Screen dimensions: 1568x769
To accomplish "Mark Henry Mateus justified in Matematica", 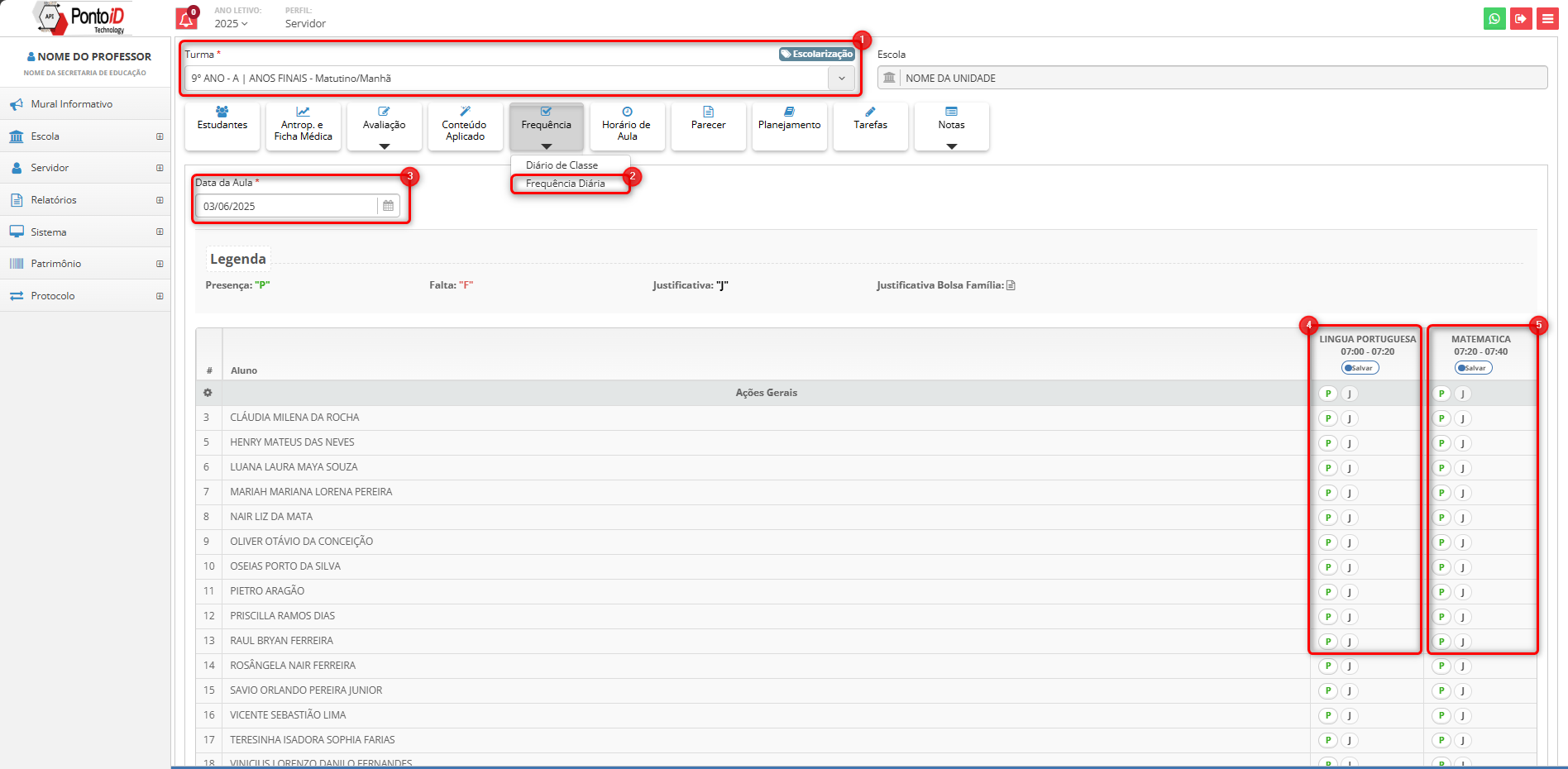I will click(1462, 443).
